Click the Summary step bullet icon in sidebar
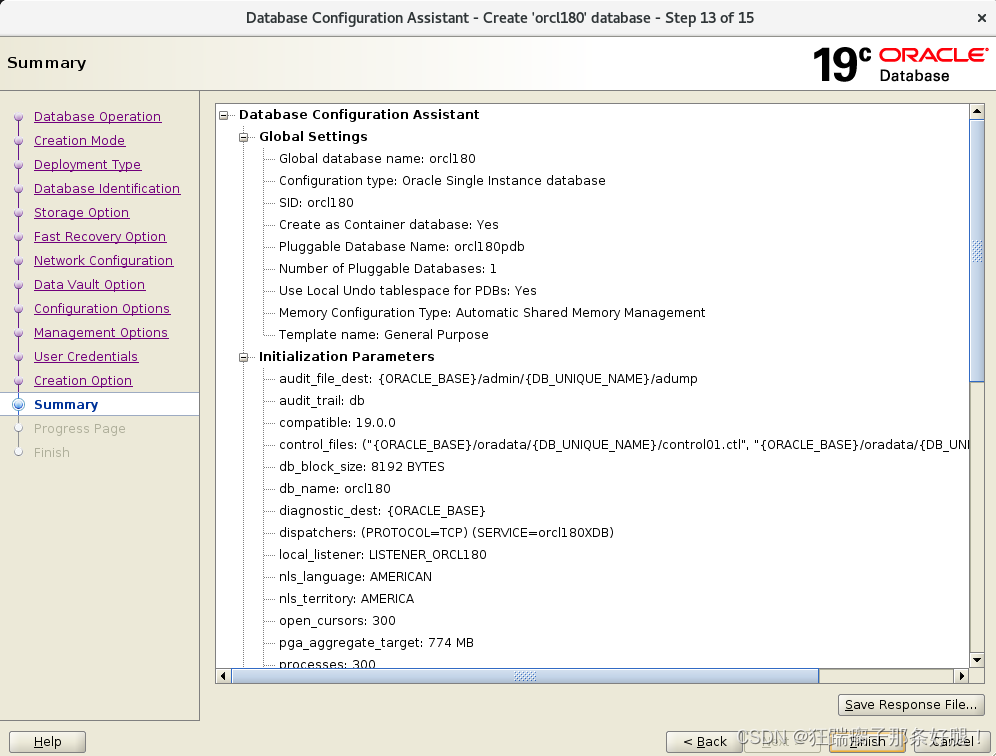 (20, 404)
